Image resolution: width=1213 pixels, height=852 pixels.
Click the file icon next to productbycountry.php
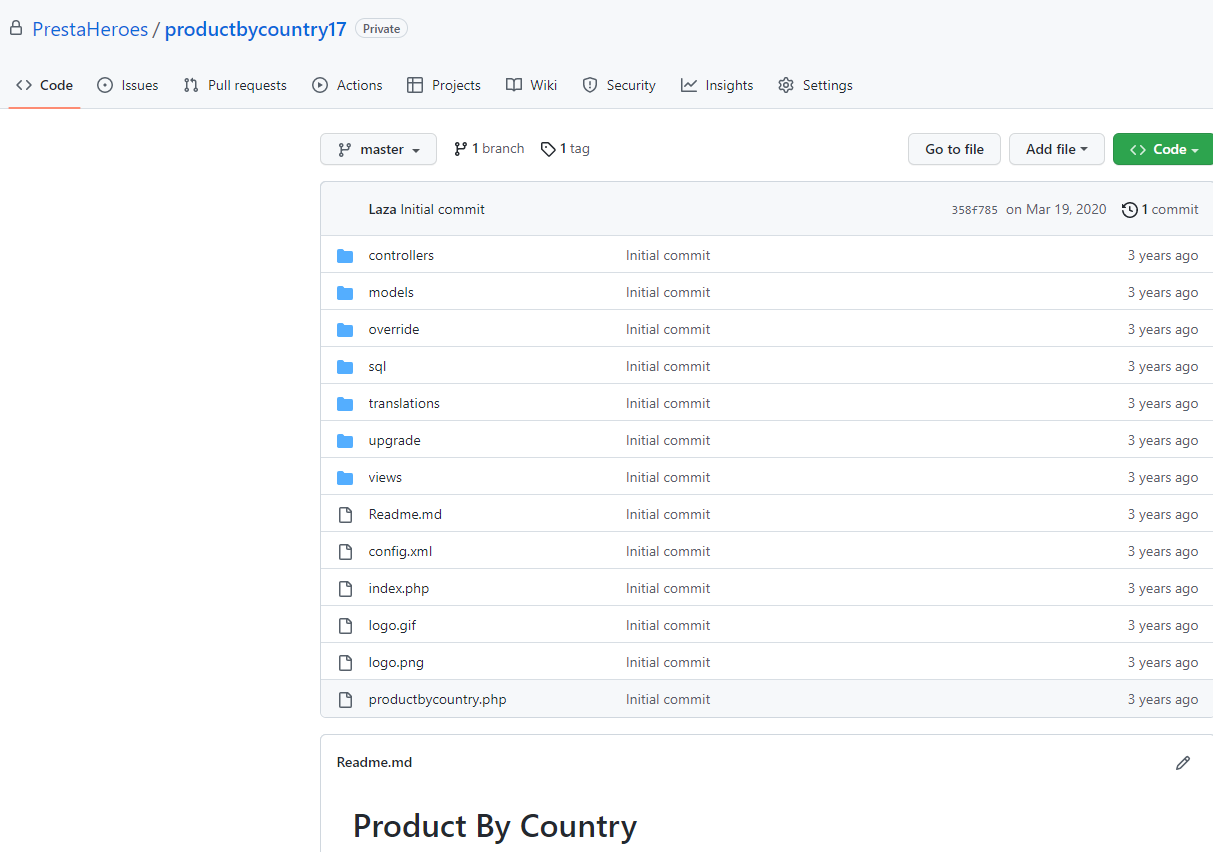(x=345, y=700)
